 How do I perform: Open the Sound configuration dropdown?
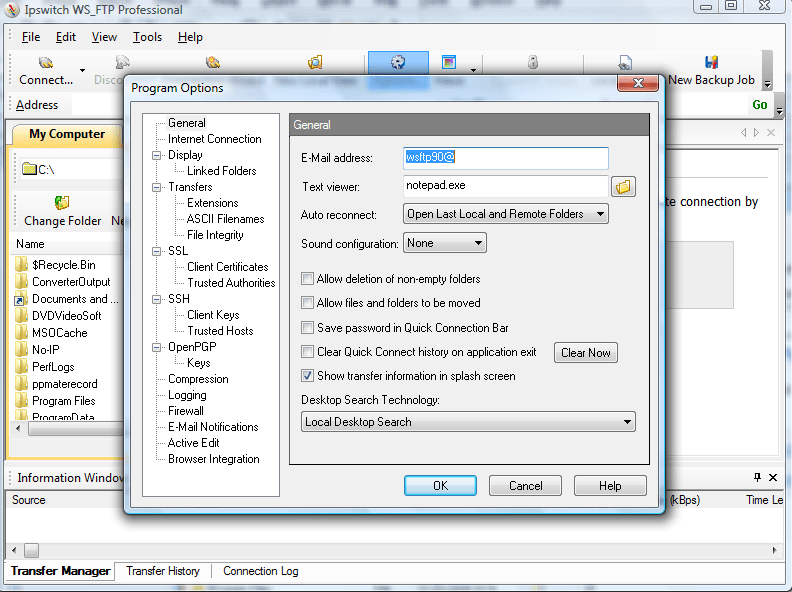pyautogui.click(x=477, y=243)
